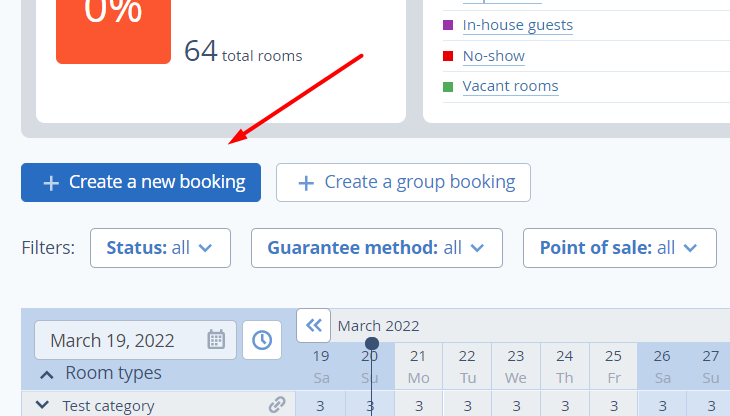Click the plus icon on Create a group booking
The width and height of the screenshot is (730, 416).
coord(306,183)
